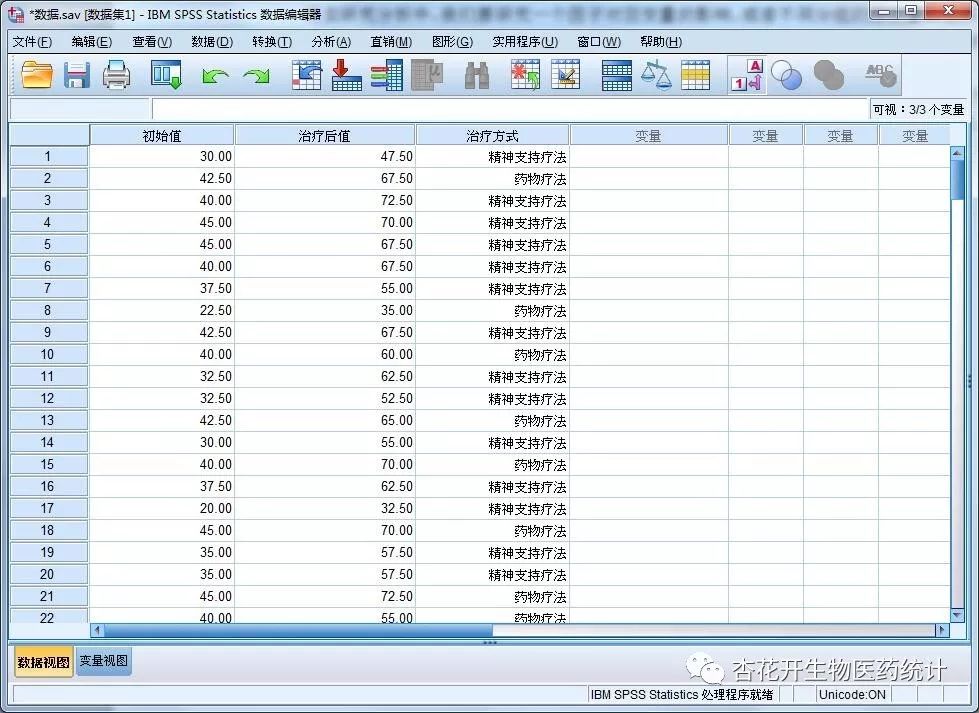Screen dimensions: 979x713
Task: Select cases toolbar icon
Action: pos(696,76)
